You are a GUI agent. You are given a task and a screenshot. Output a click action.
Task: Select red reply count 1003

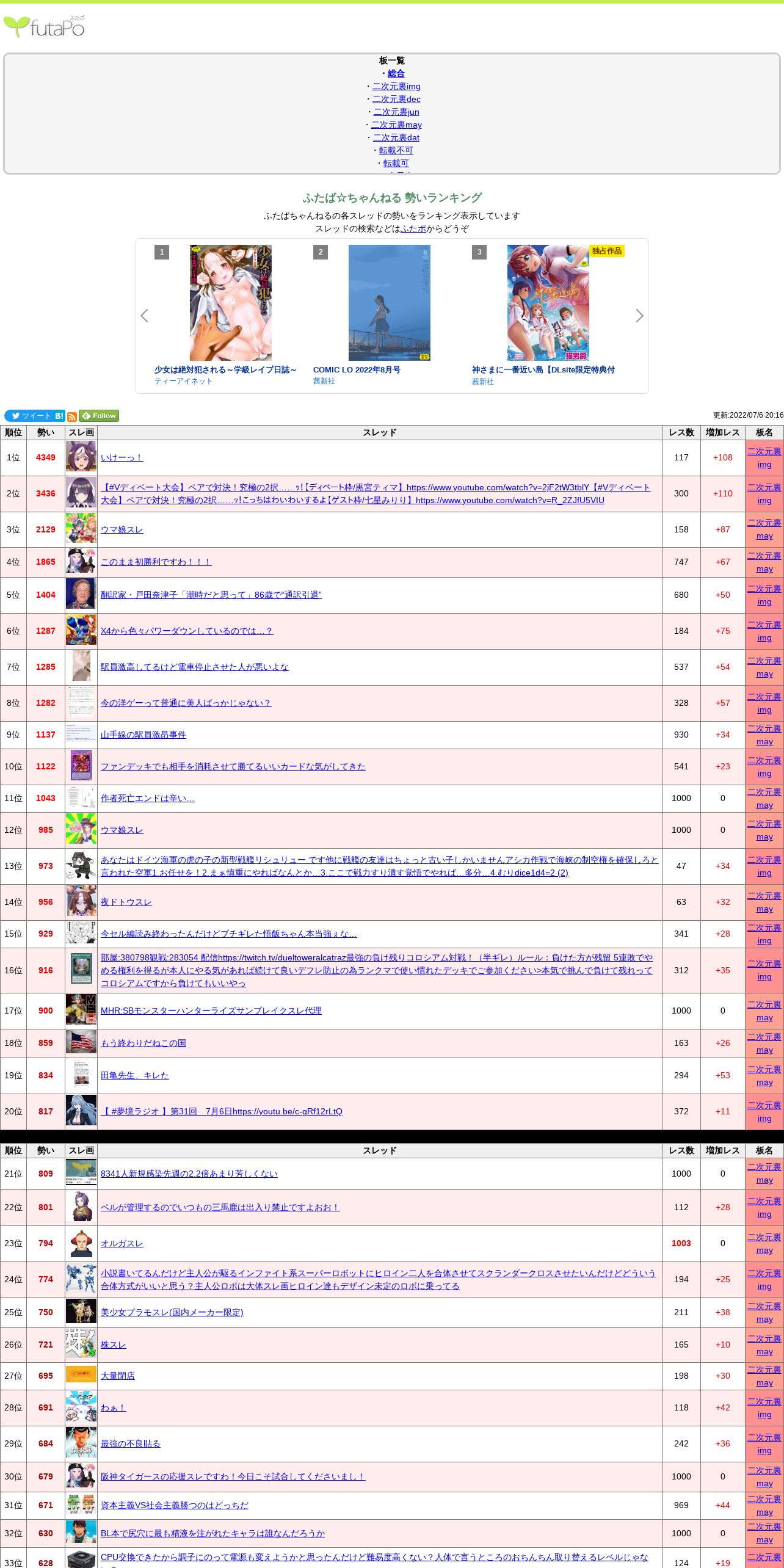tap(681, 1243)
